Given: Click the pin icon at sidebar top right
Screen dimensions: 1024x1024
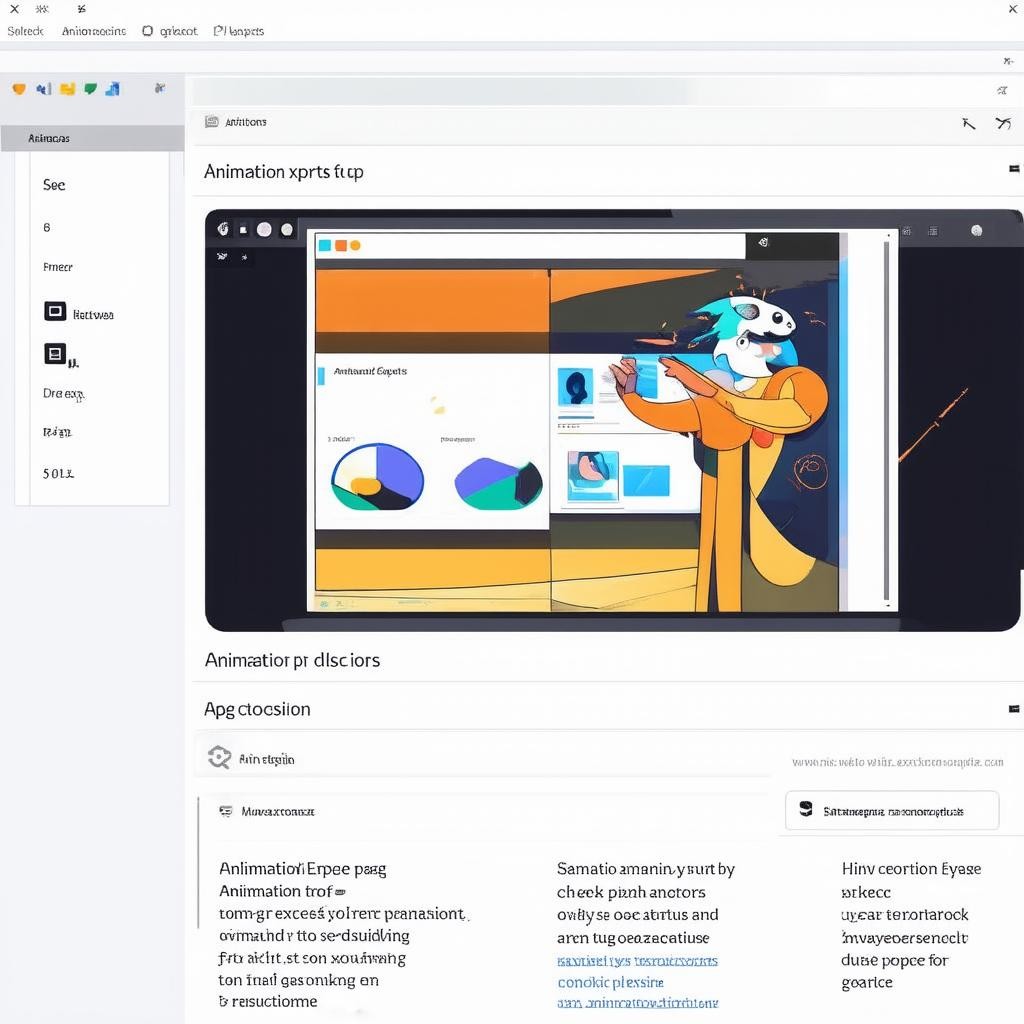Looking at the screenshot, I should tap(159, 89).
